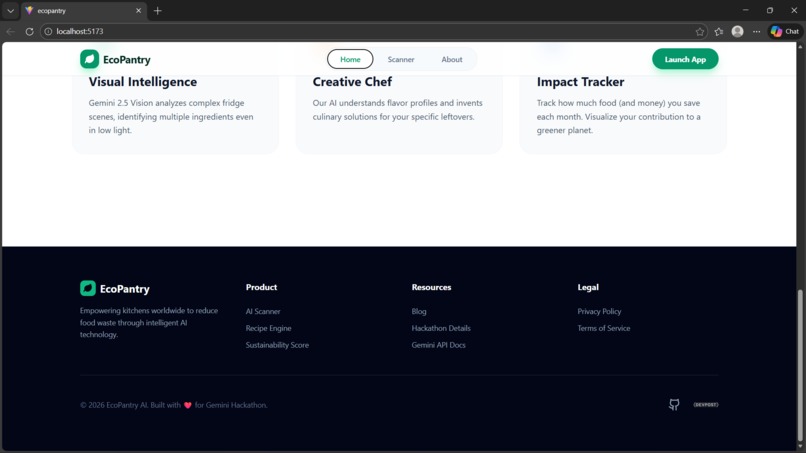Switch to the Scanner nav tab
Image resolution: width=806 pixels, height=453 pixels.
pyautogui.click(x=401, y=59)
